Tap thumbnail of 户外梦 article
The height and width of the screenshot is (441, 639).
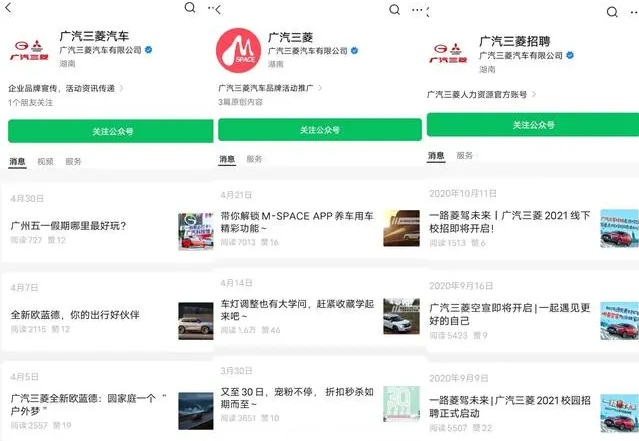pos(196,411)
